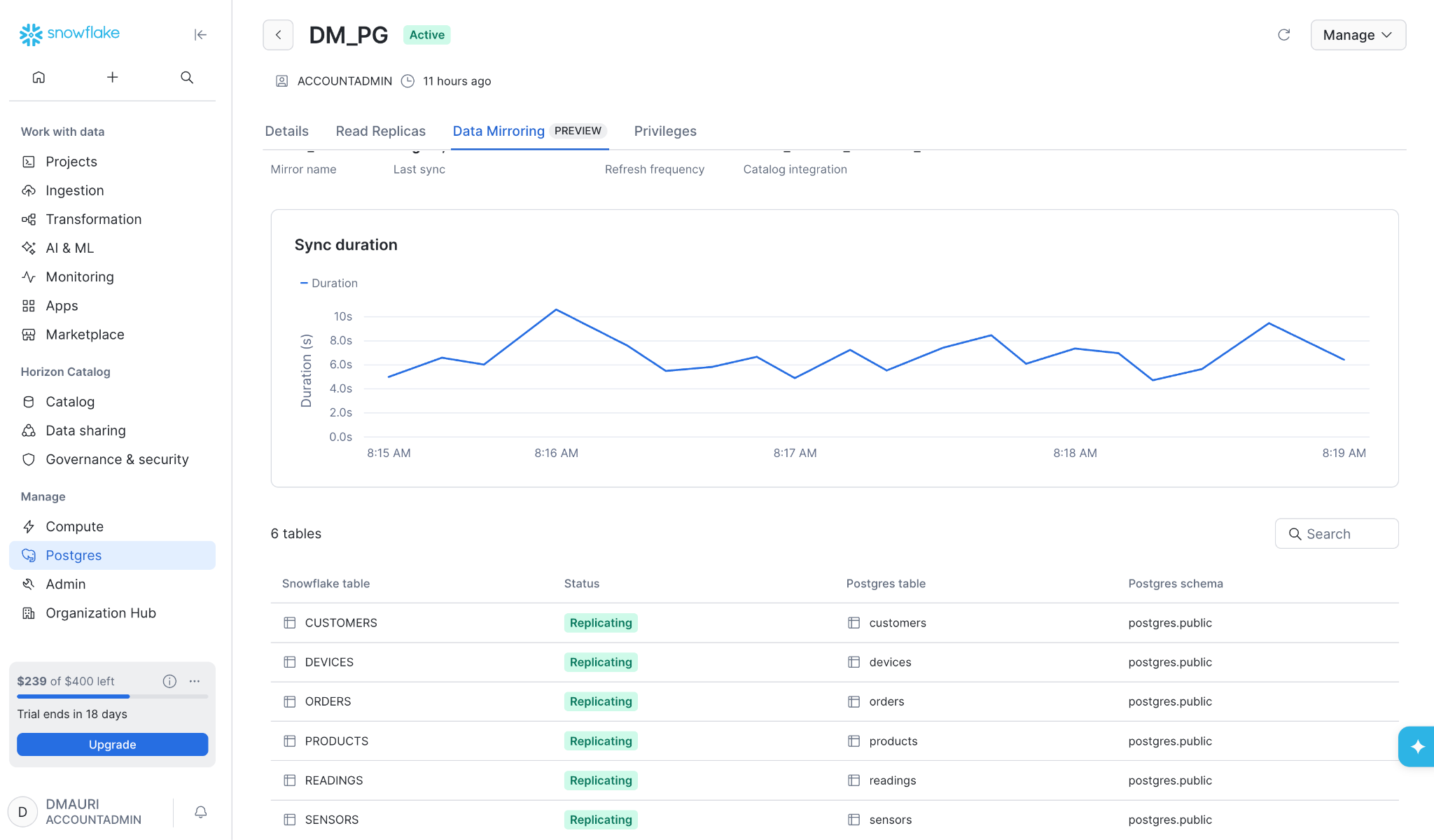Go to the Home icon
Viewport: 1434px width, 840px height.
point(39,77)
